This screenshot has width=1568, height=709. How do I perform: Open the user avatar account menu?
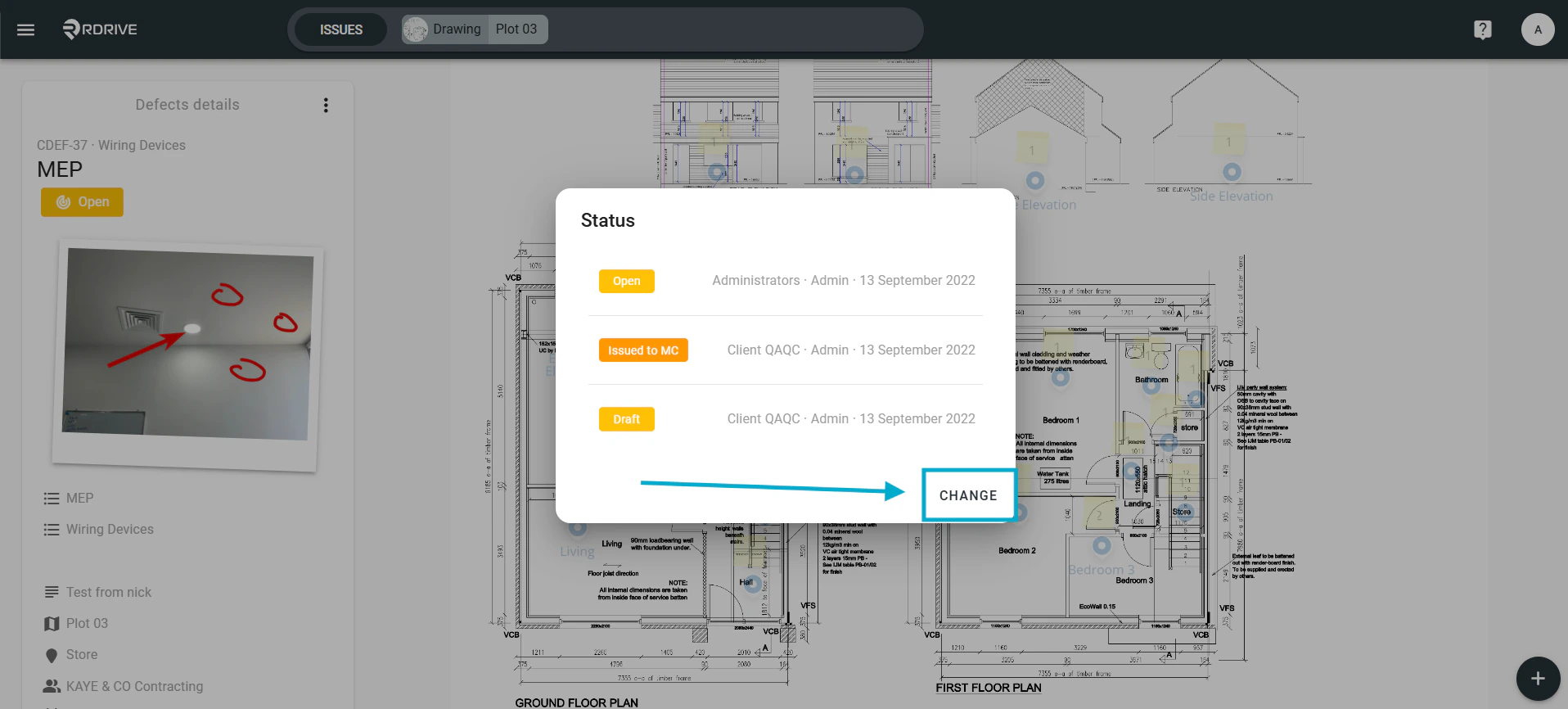coord(1538,29)
